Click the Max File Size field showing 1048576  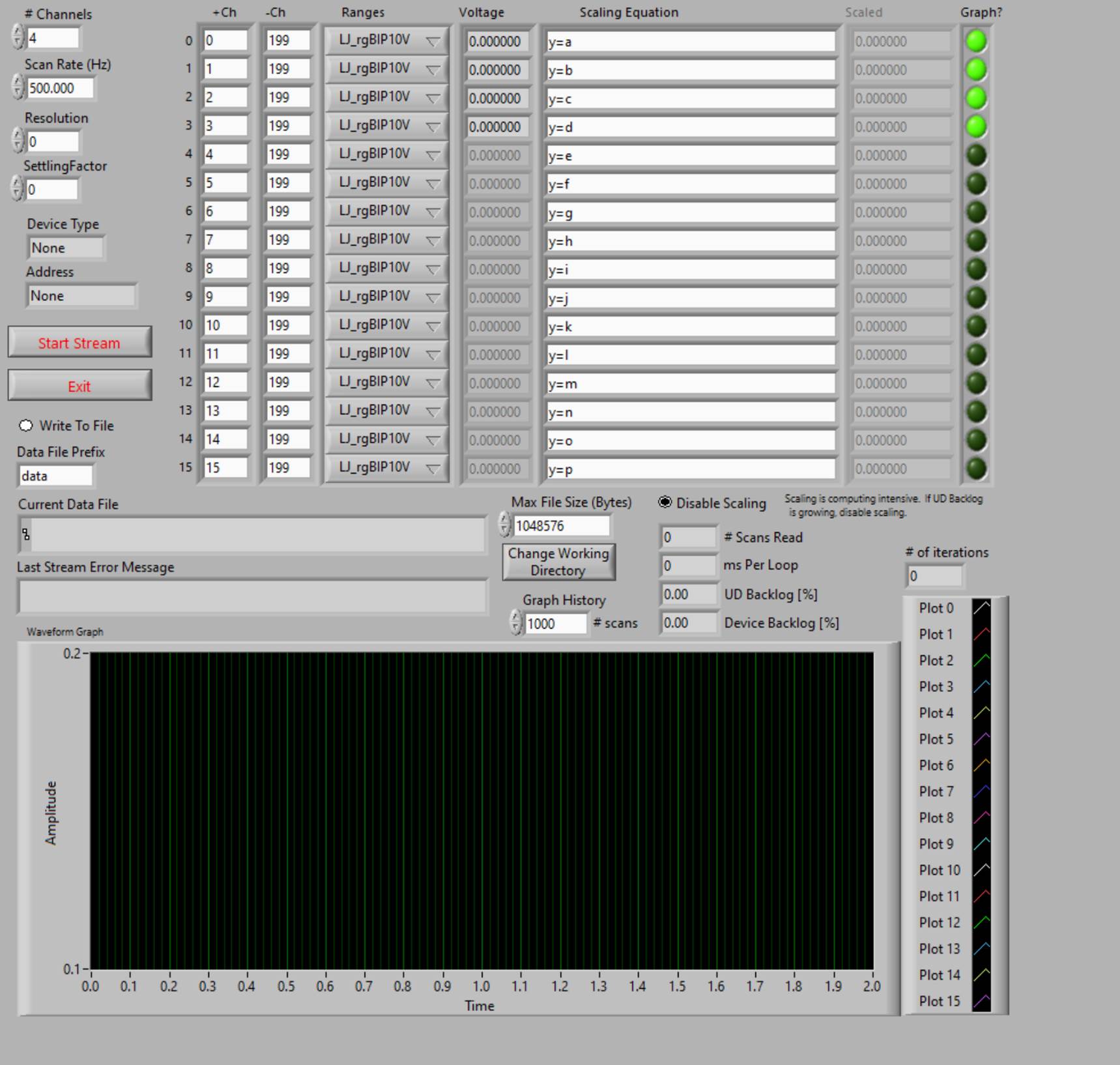[x=562, y=525]
